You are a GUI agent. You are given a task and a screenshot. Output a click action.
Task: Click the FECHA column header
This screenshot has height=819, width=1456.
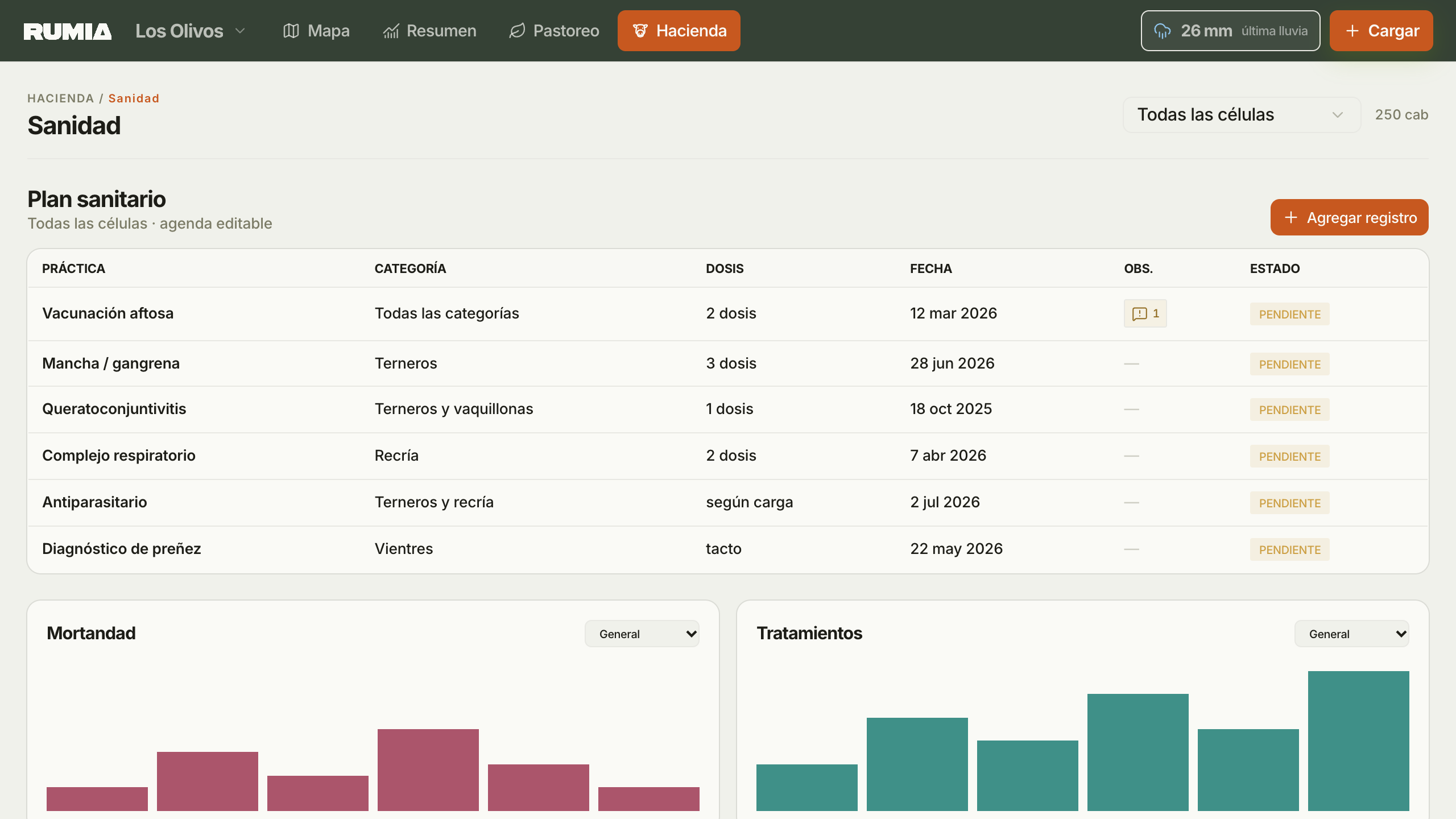pyautogui.click(x=931, y=268)
